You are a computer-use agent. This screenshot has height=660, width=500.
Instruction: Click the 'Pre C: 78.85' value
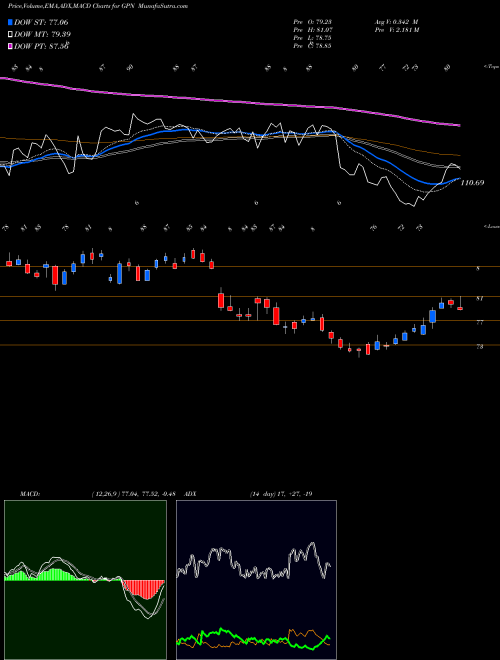pyautogui.click(x=313, y=46)
